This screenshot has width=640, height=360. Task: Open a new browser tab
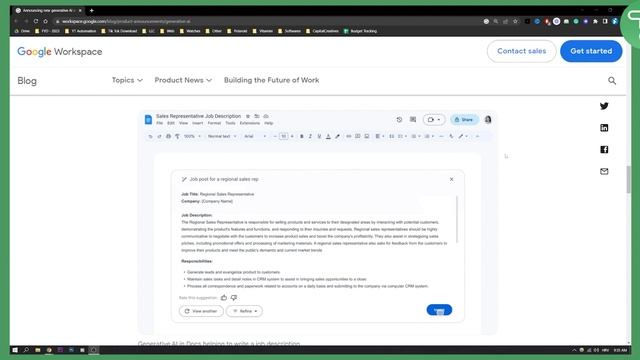(x=91, y=10)
